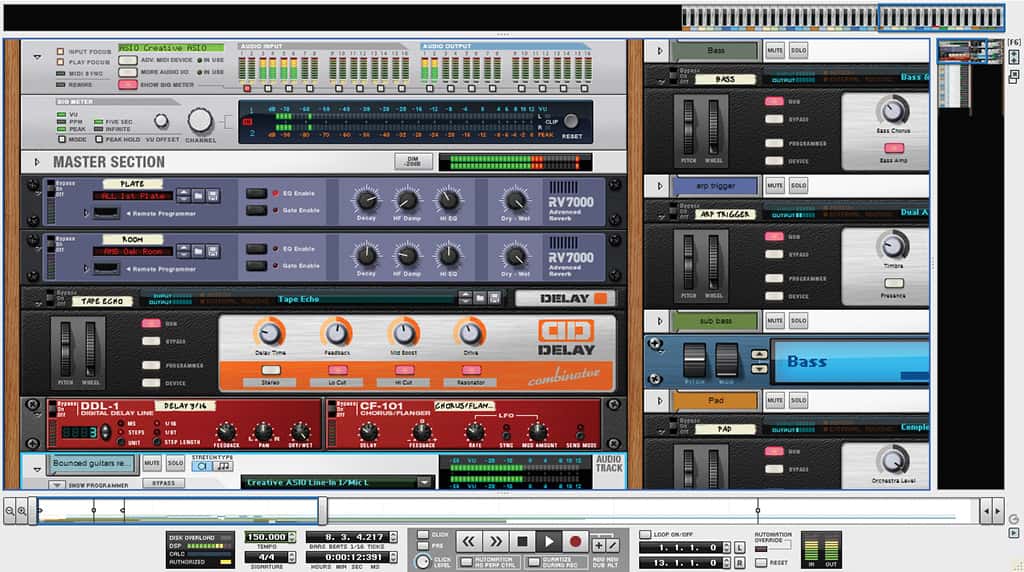The height and width of the screenshot is (572, 1024).
Task: Save the Tape Echo combinator patch
Action: 494,298
